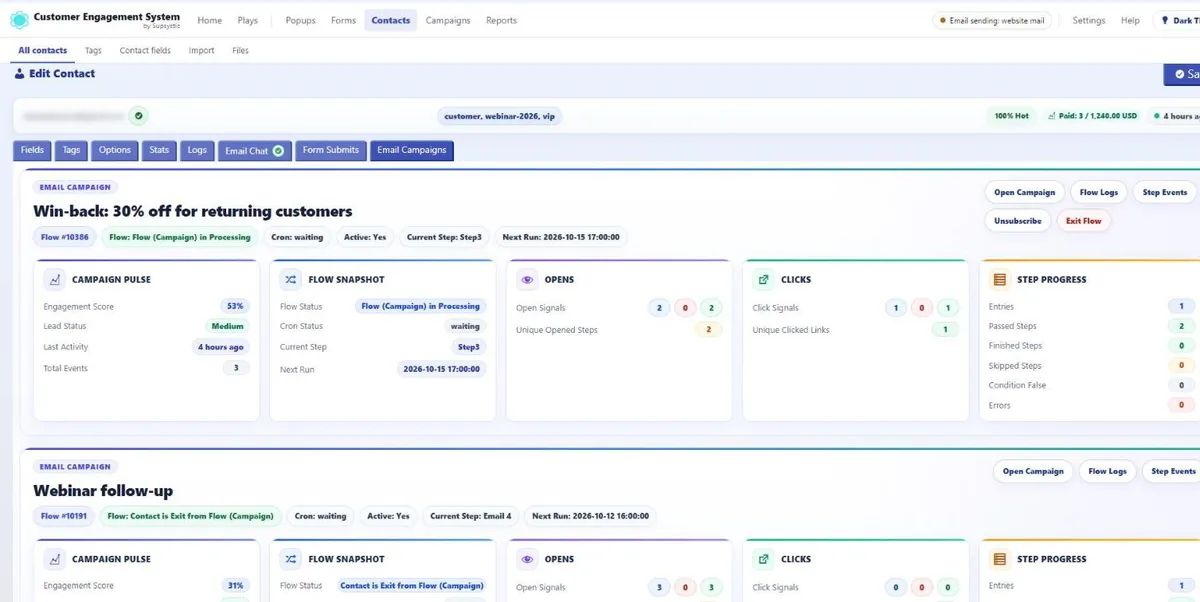Click Step Events for the Win-back campaign
The height and width of the screenshot is (602, 1200).
click(1165, 192)
